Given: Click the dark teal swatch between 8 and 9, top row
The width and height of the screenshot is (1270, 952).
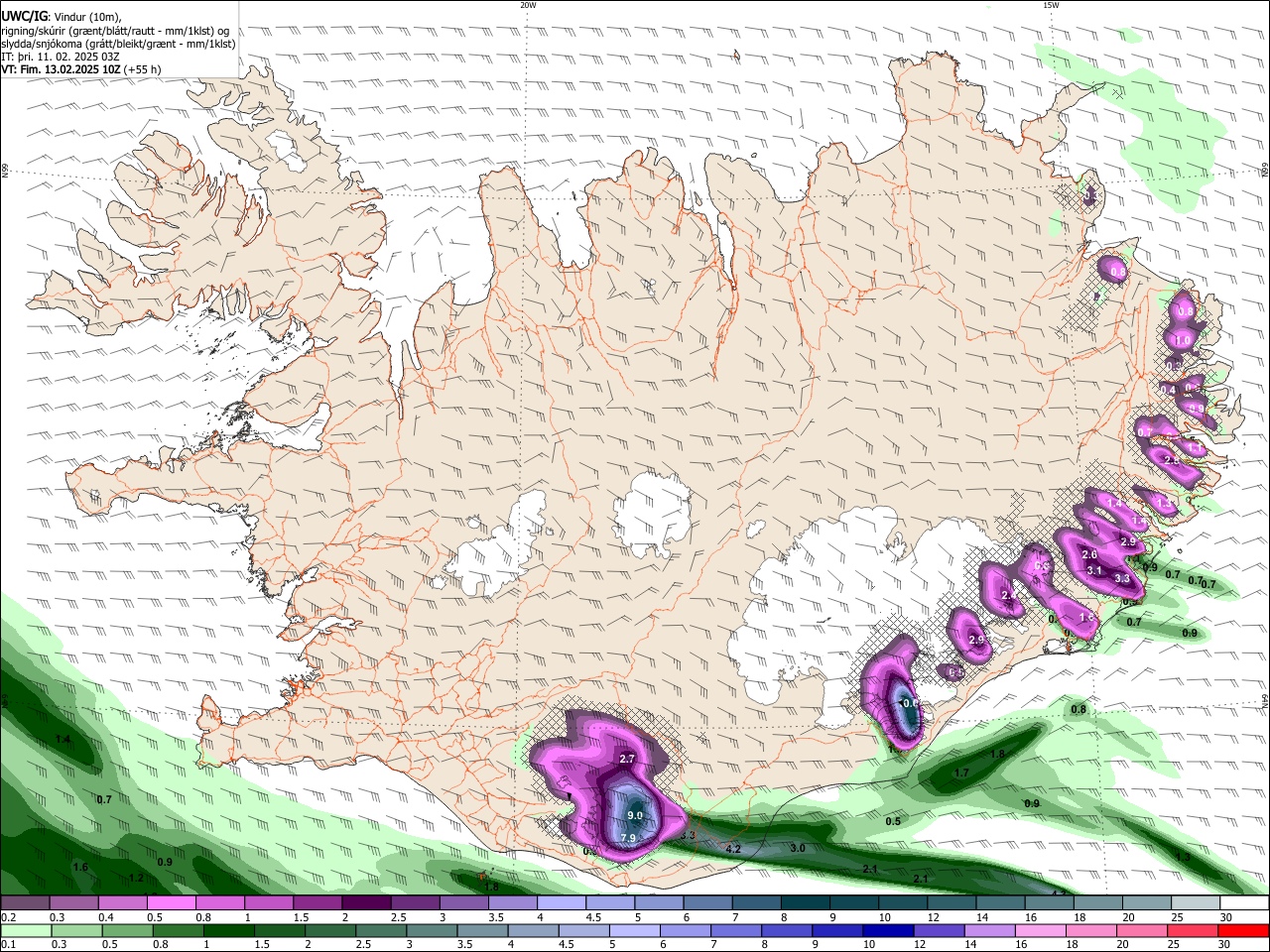Looking at the screenshot, I should pyautogui.click(x=807, y=903).
